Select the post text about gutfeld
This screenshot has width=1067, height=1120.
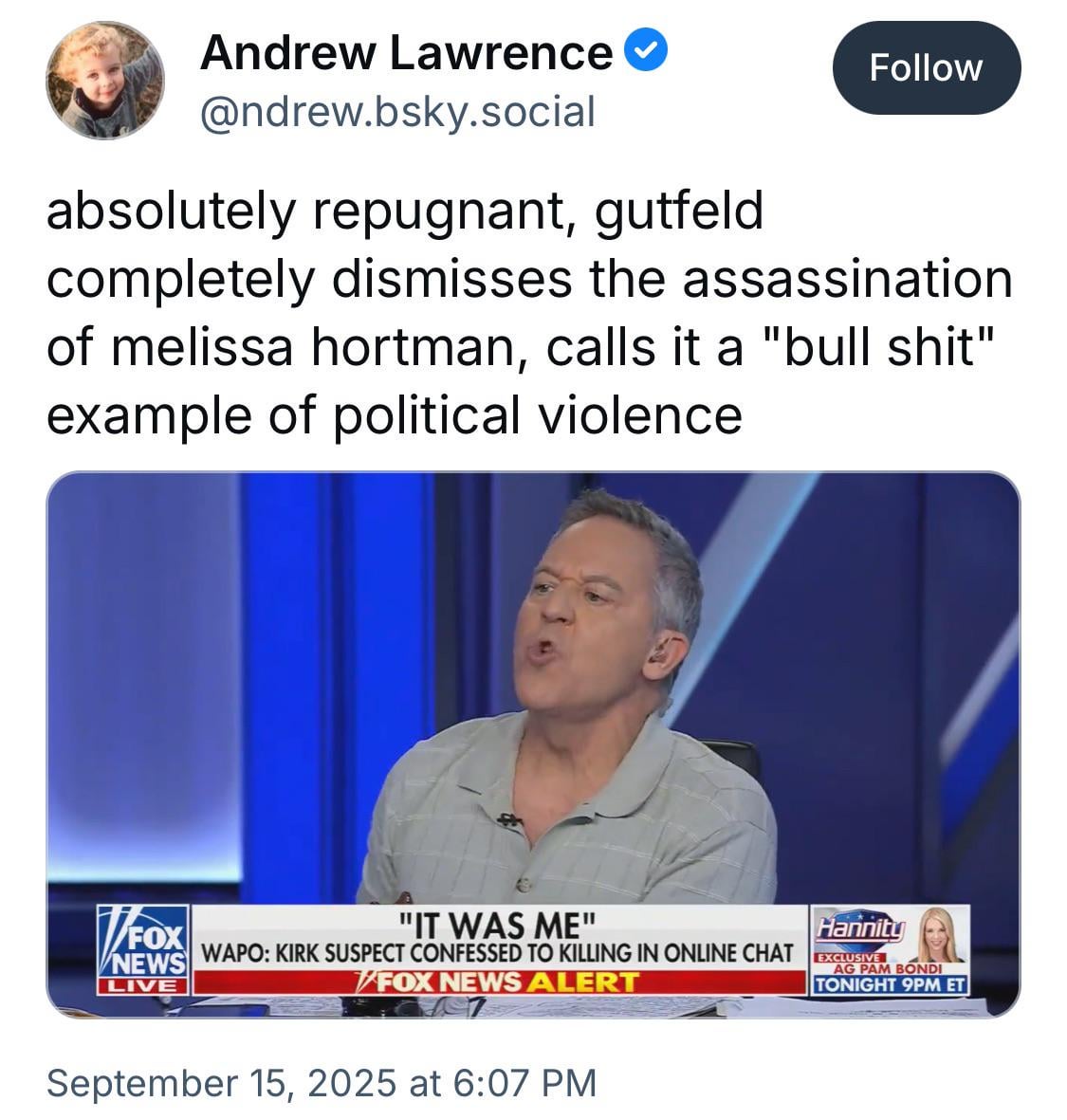(x=530, y=312)
